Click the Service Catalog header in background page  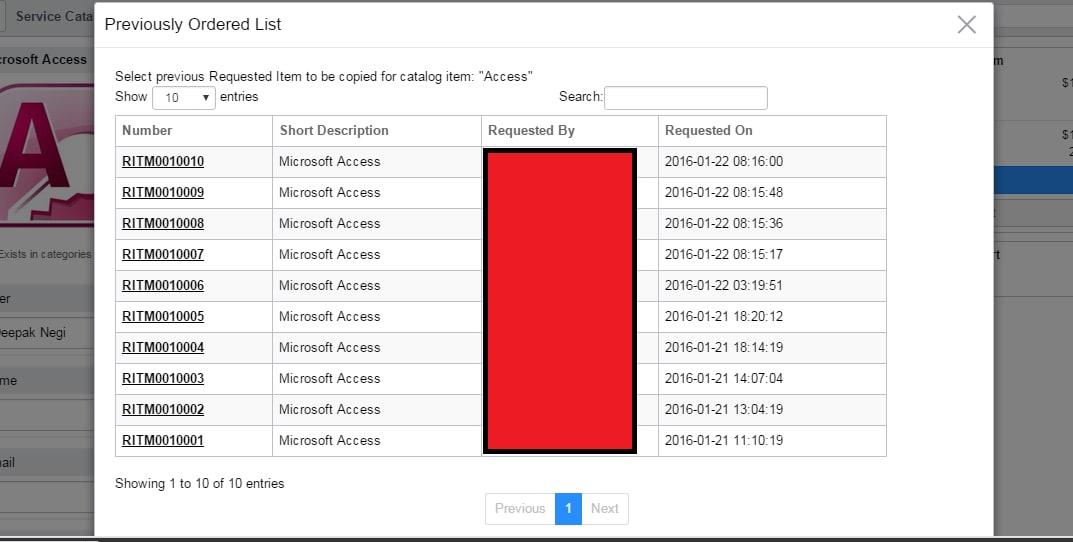(x=54, y=16)
